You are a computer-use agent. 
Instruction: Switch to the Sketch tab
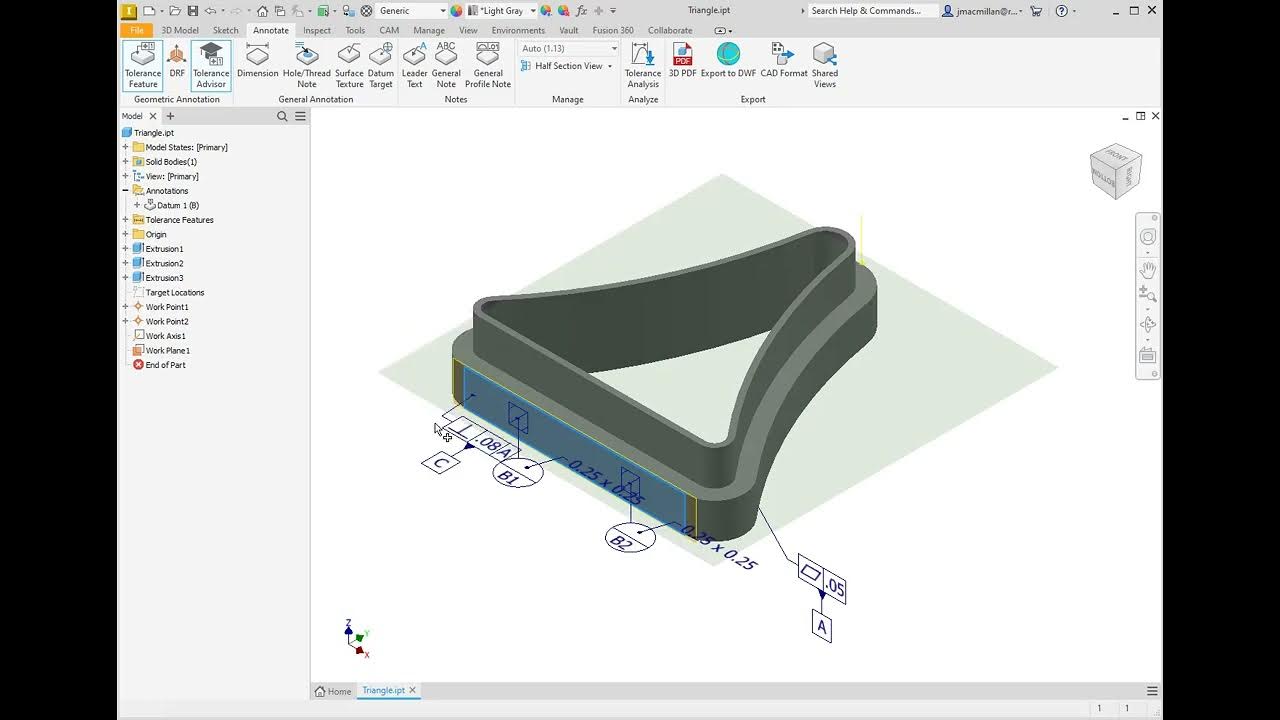(x=226, y=30)
